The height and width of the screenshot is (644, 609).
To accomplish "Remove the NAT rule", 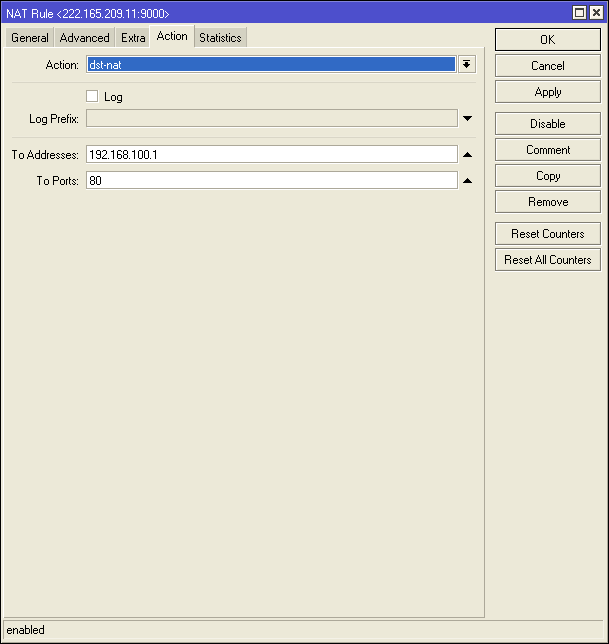I will click(x=547, y=202).
